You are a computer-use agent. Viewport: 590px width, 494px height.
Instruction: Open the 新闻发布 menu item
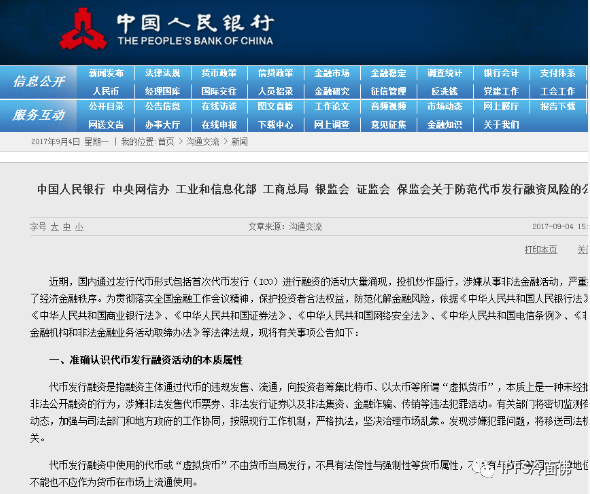click(x=106, y=73)
